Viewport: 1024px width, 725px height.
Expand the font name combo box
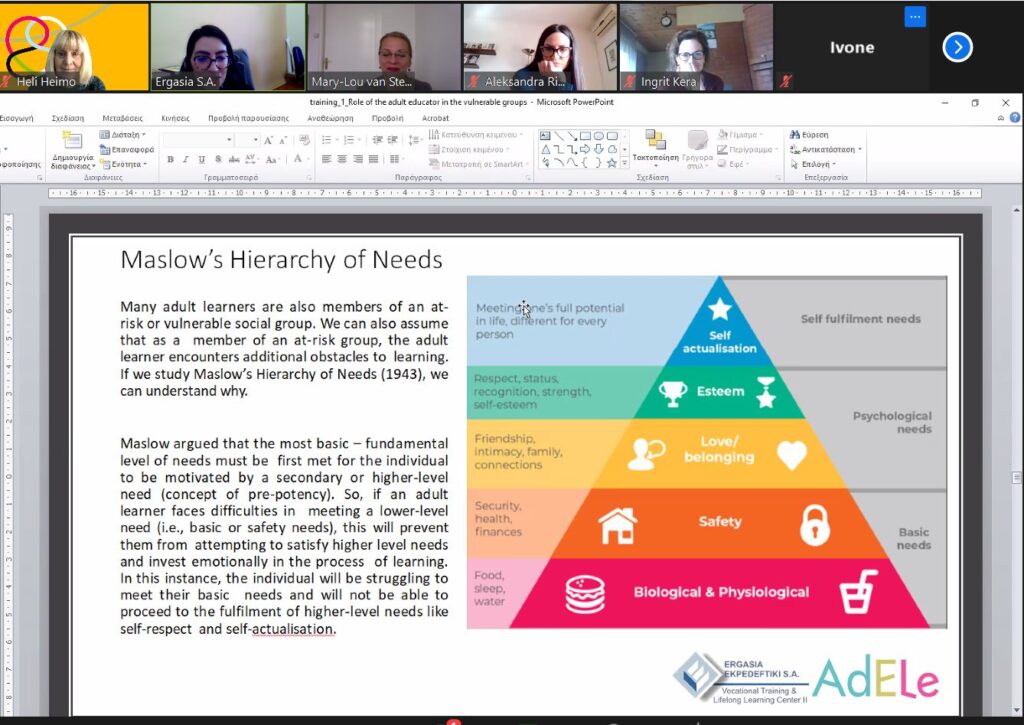click(229, 140)
